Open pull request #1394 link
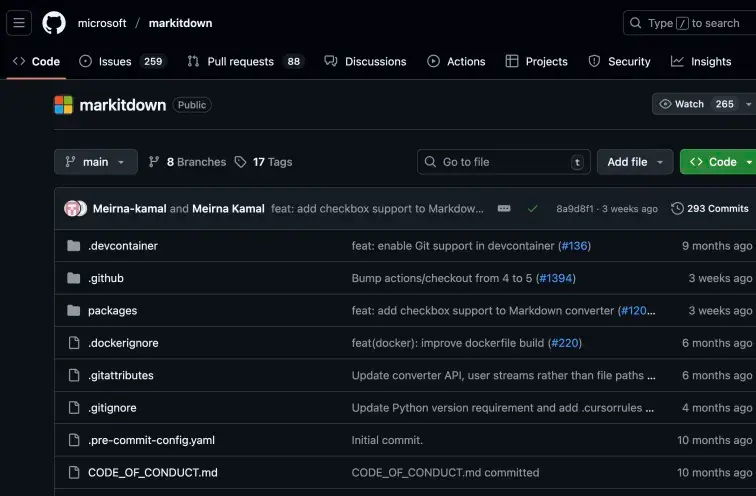The height and width of the screenshot is (496, 756). coord(556,278)
